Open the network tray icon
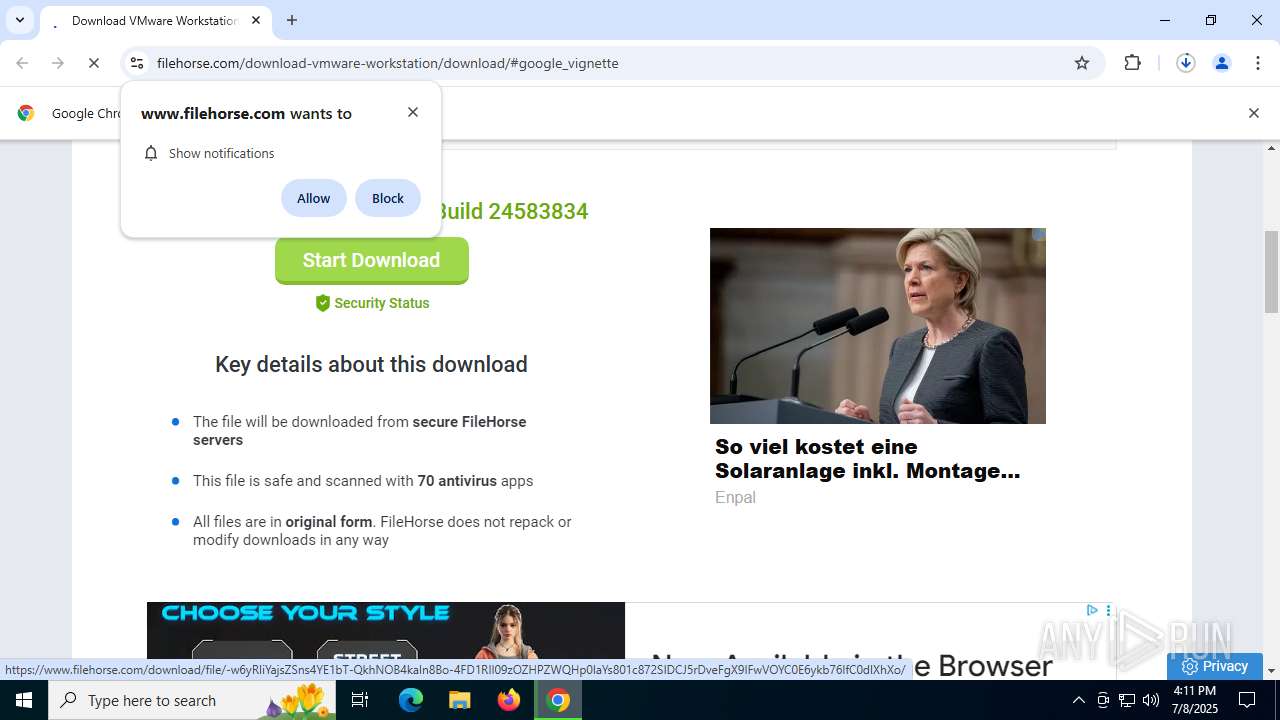1280x720 pixels. click(1127, 700)
